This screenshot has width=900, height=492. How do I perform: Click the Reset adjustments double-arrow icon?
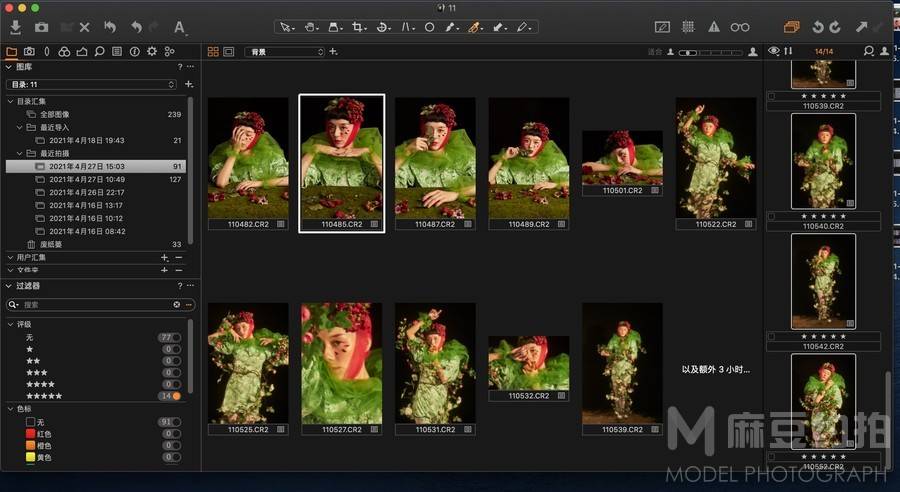110,27
